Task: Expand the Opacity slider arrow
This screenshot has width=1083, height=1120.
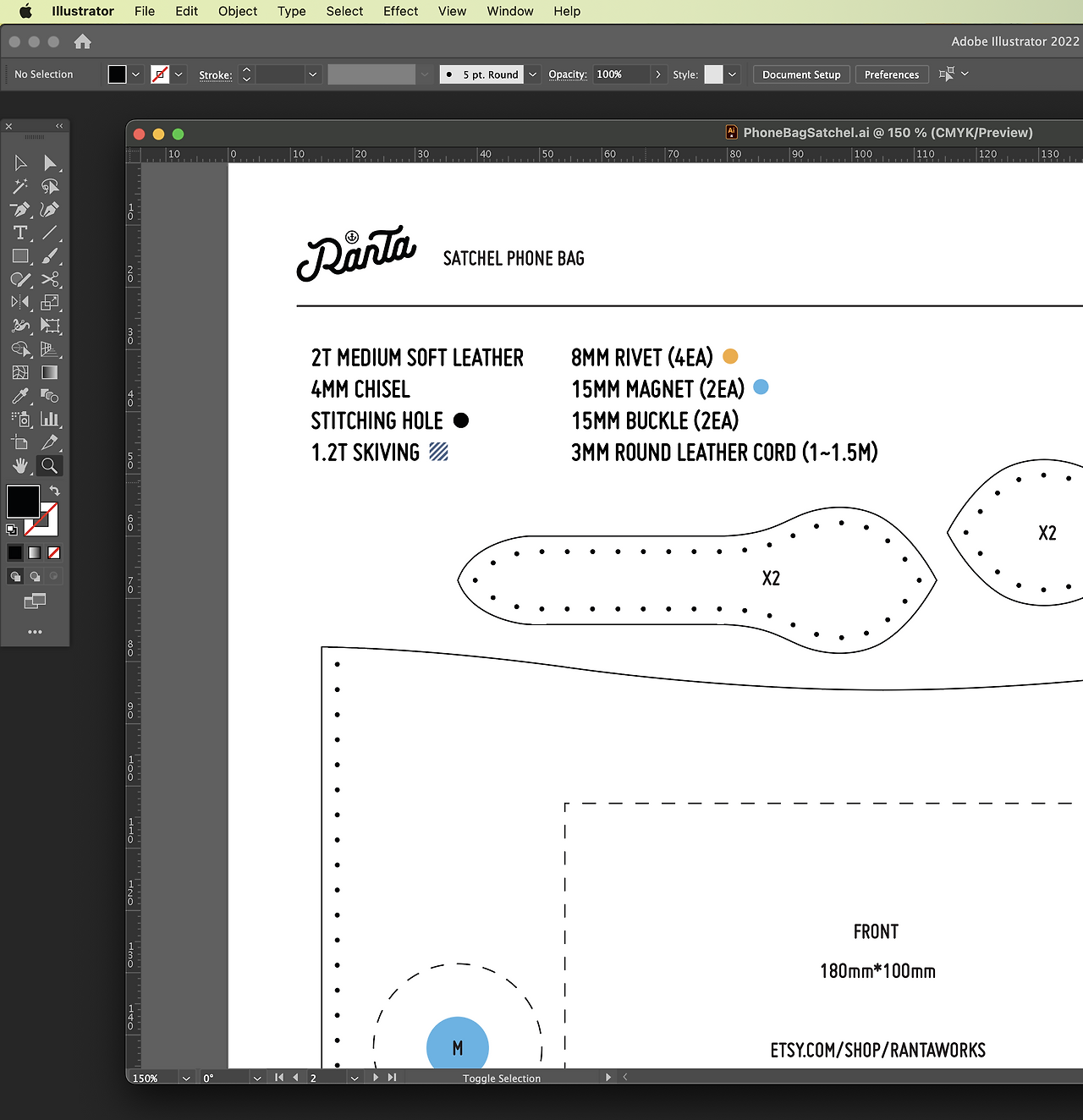Action: (658, 74)
